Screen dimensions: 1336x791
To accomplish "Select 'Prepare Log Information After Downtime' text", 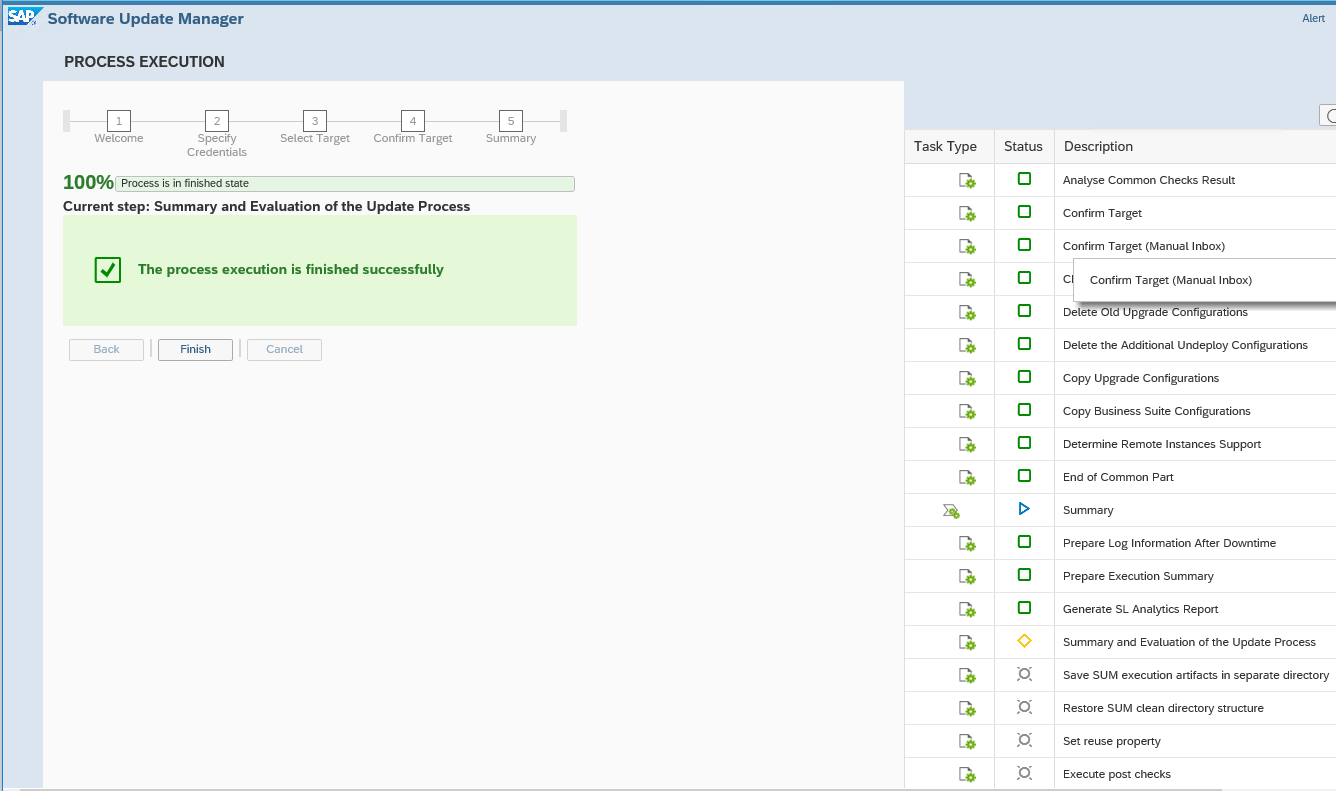I will (1169, 544).
